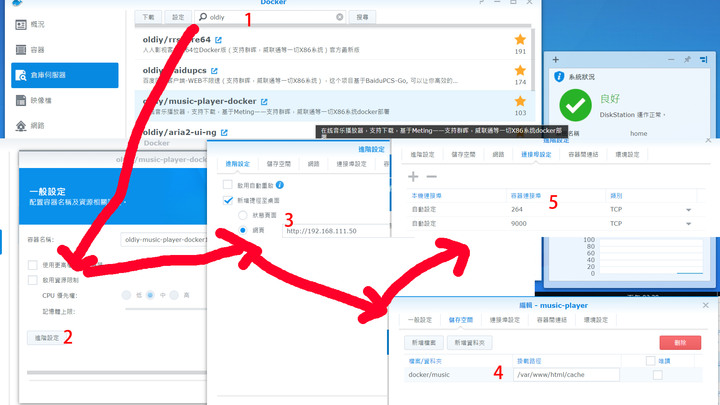Switch to 儲存空間 tab in the shortcut settings dialog
The image size is (720, 405).
pos(279,164)
